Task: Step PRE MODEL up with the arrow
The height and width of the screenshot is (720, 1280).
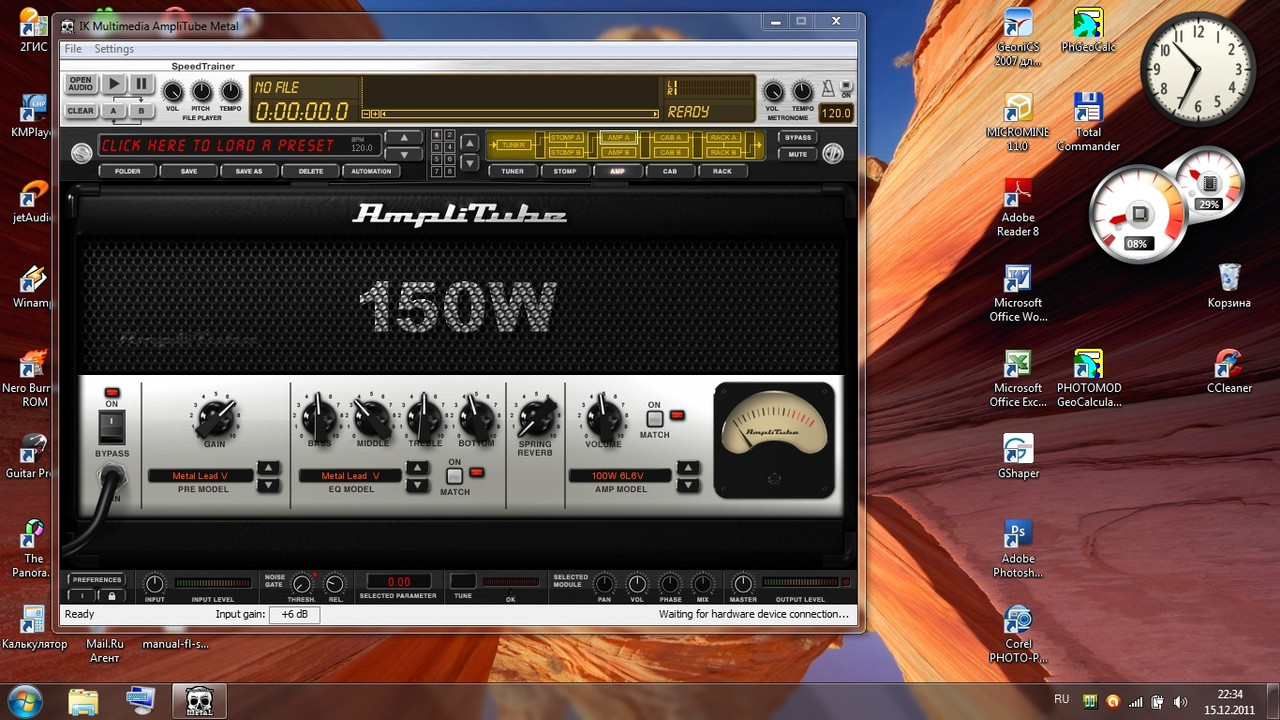Action: 268,468
